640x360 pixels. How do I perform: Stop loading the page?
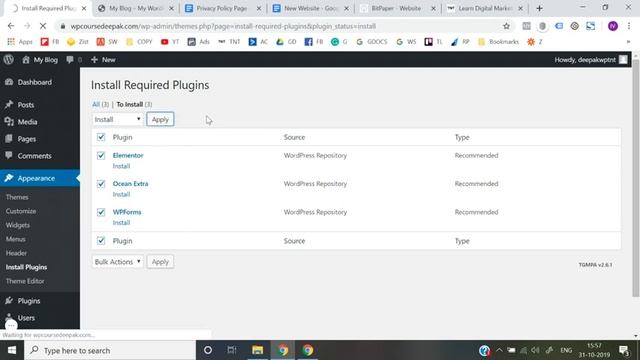pos(43,26)
